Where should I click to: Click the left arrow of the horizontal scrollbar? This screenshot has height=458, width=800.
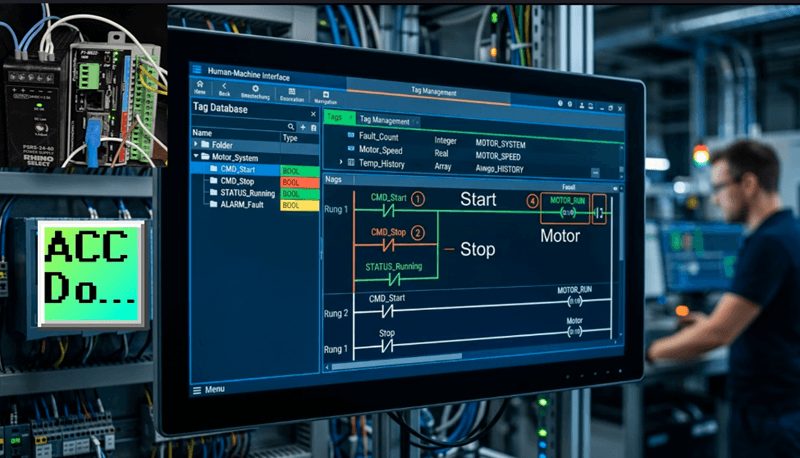click(x=328, y=367)
